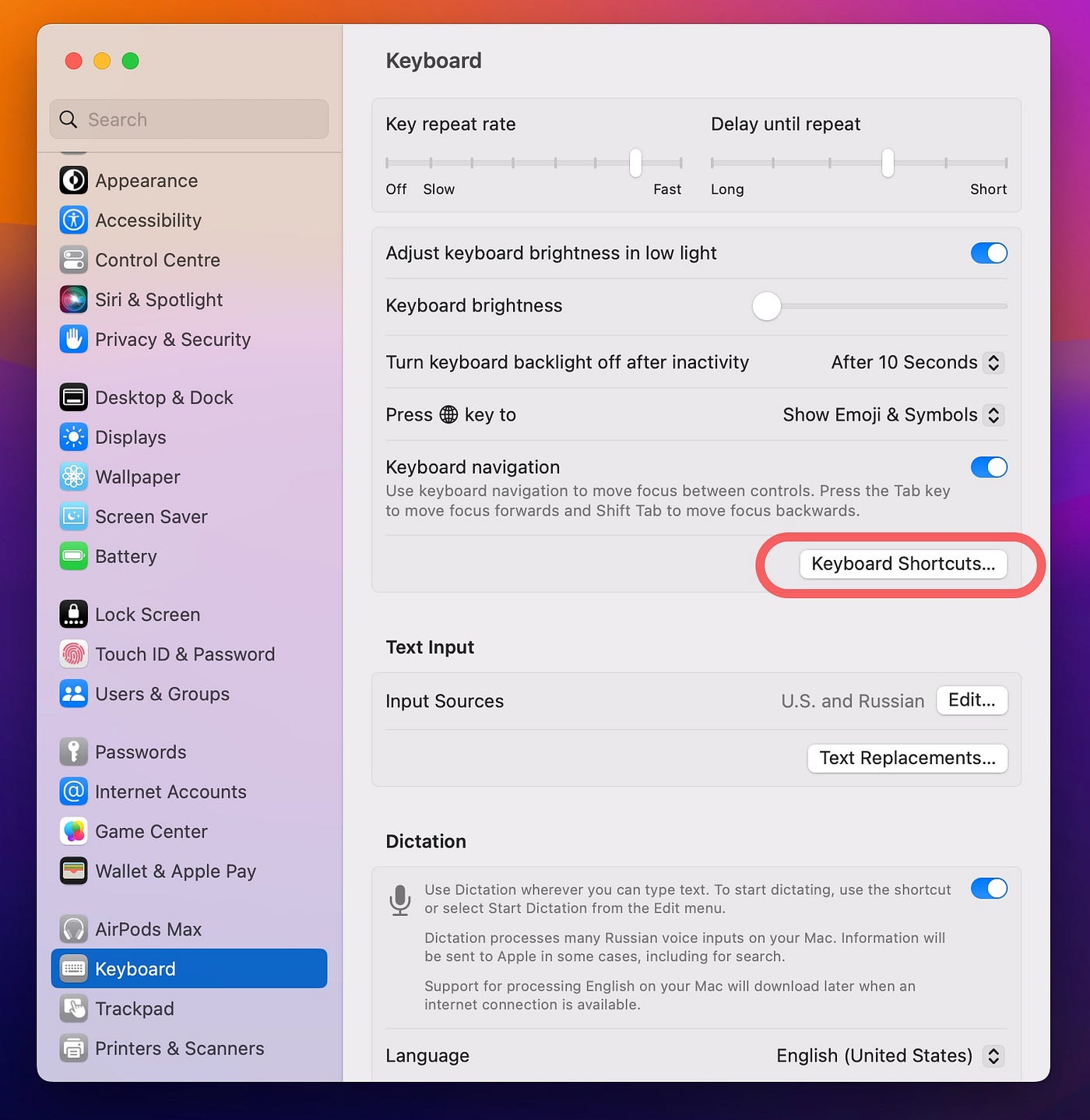1090x1120 pixels.
Task: Open the After 10 Seconds dropdown
Action: tap(917, 363)
